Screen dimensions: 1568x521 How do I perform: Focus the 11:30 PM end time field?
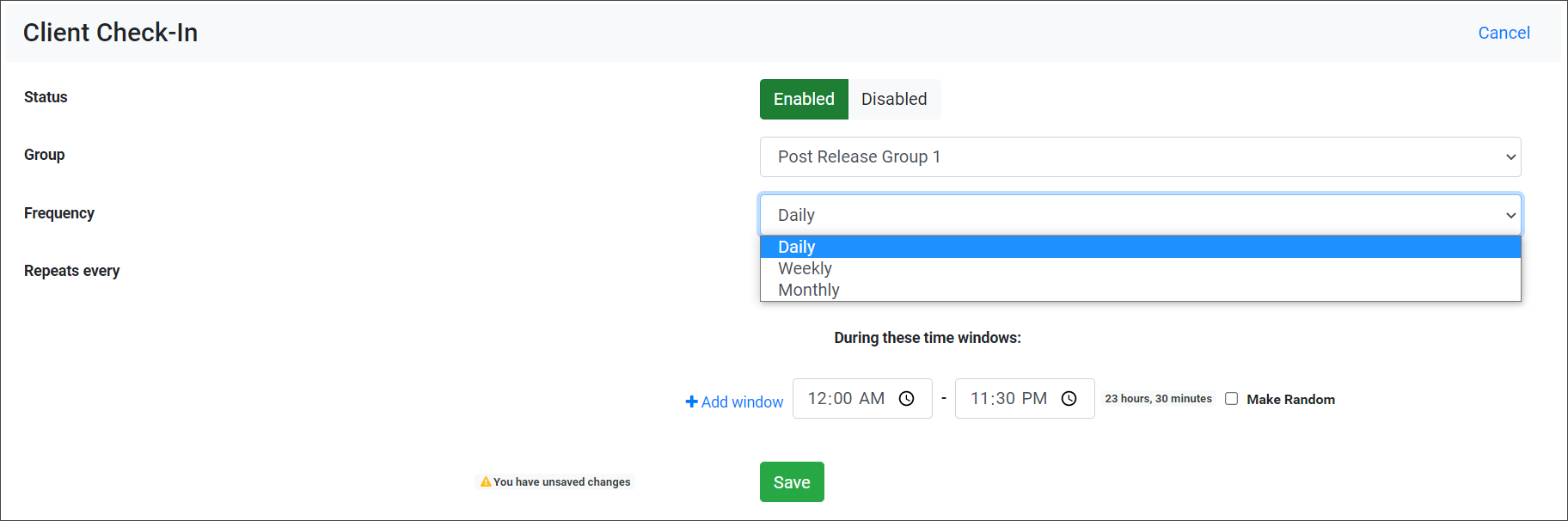click(1008, 399)
